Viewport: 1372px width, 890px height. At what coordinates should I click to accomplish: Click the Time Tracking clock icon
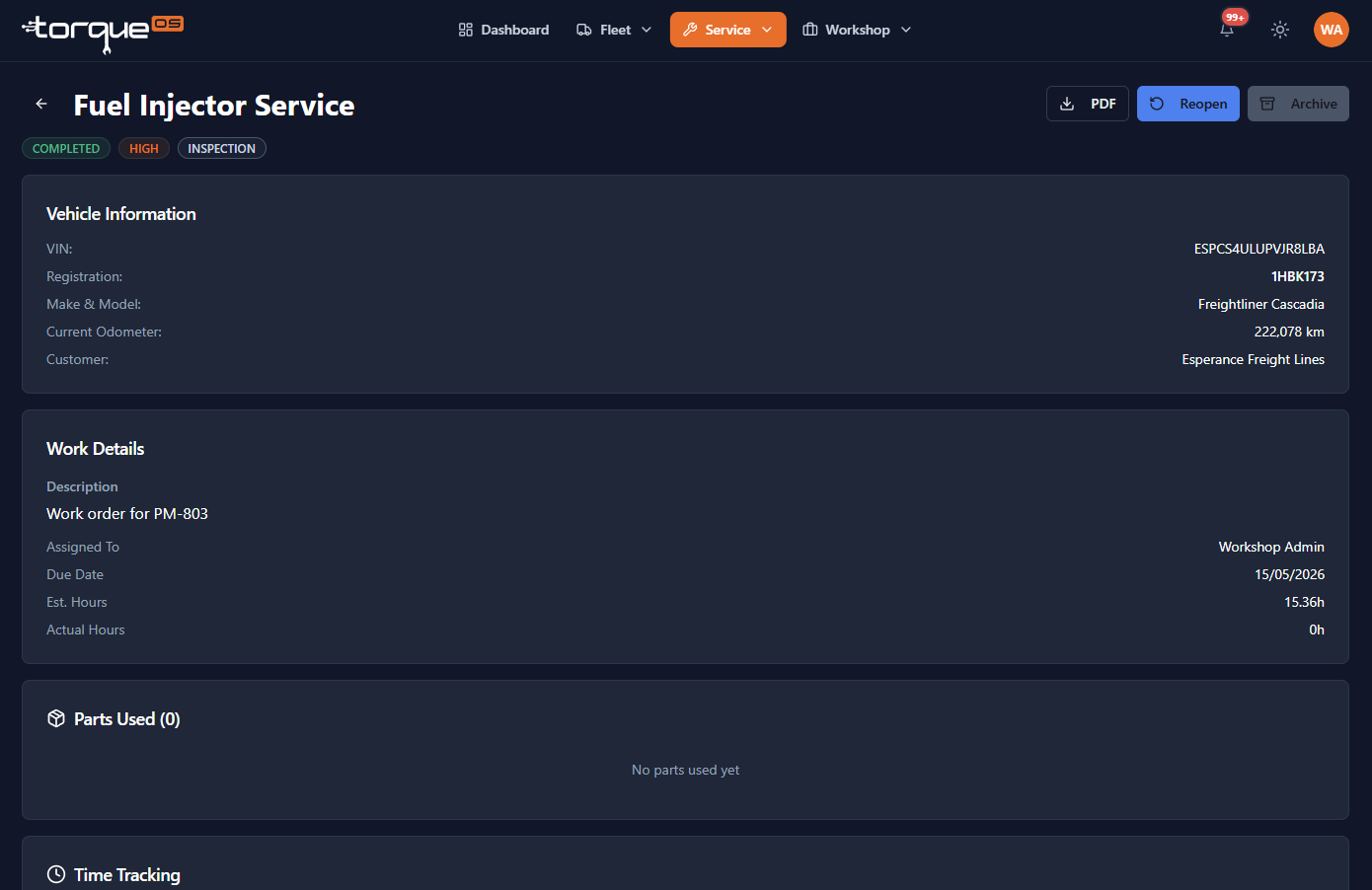(56, 874)
